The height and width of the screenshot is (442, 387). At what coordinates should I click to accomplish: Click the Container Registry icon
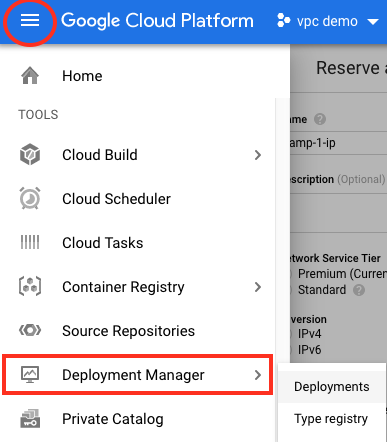click(30, 286)
